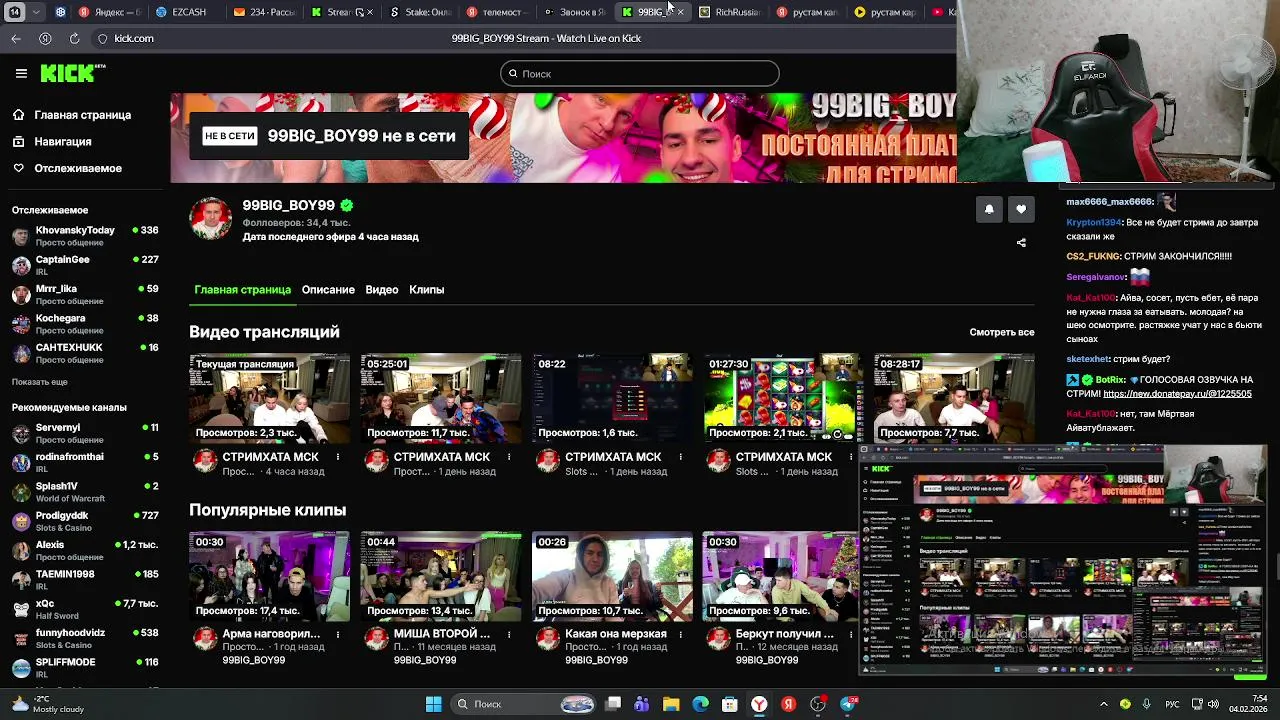Open the CaptainGee channel in the sidebar
The height and width of the screenshot is (720, 1280).
pos(85,265)
